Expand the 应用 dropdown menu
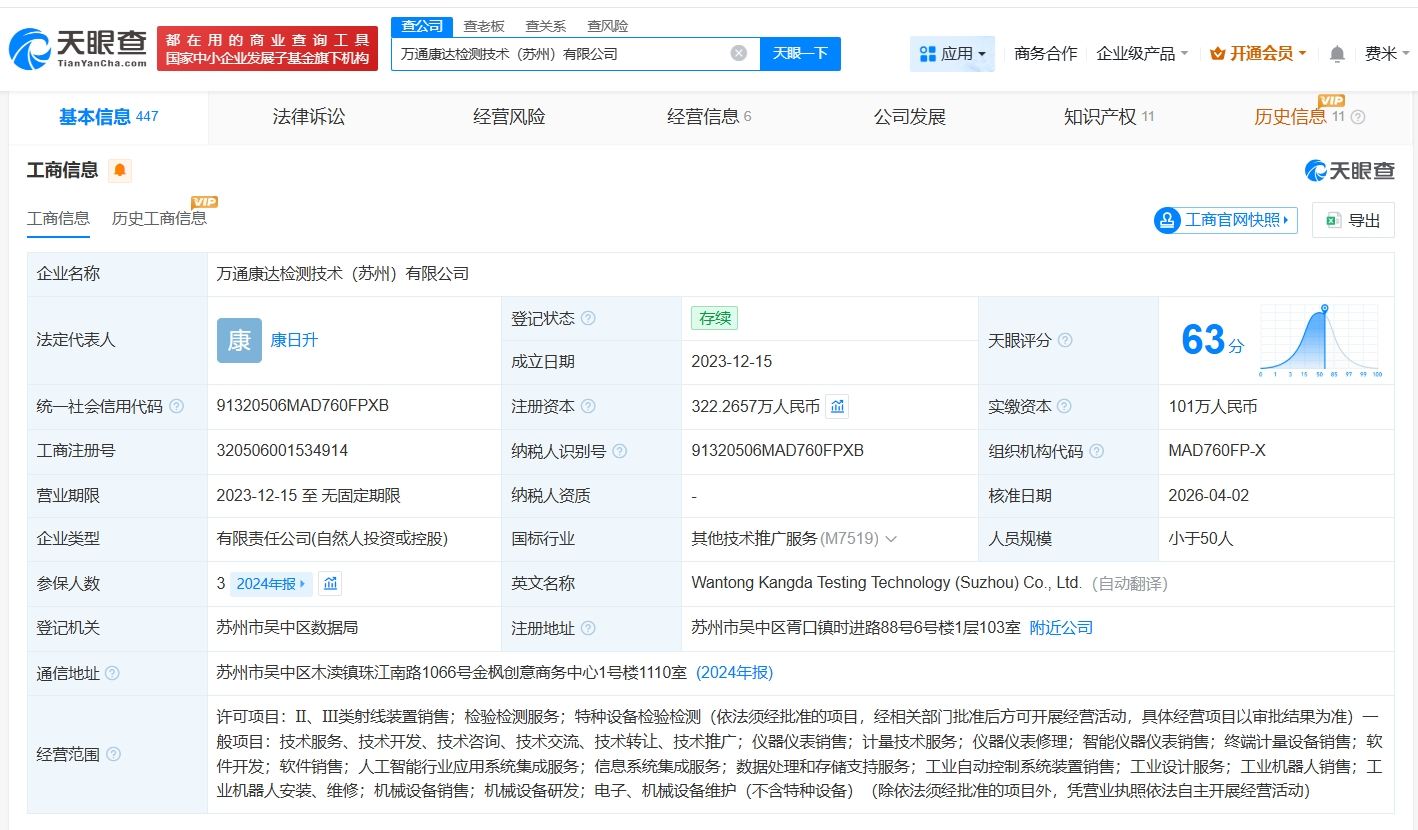This screenshot has width=1418, height=830. click(952, 54)
